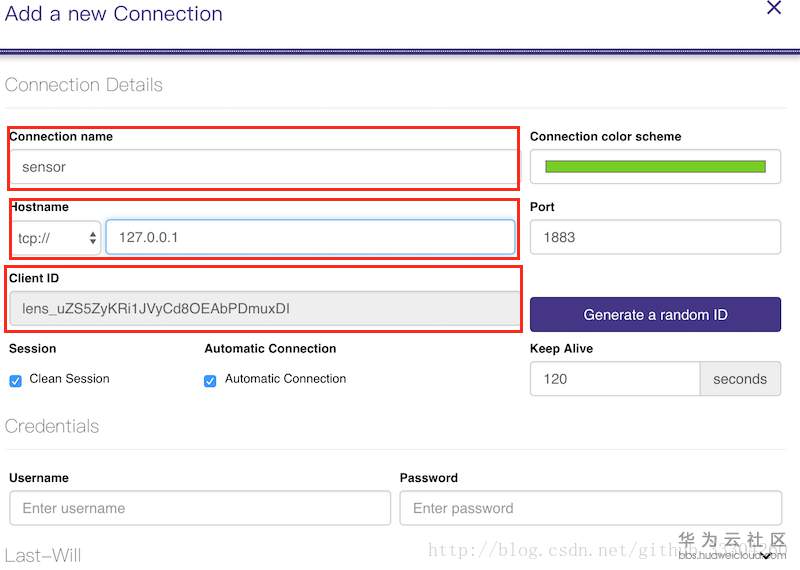Expand the Last-Will section chevron
Image resolution: width=800 pixels, height=570 pixels.
(767, 556)
